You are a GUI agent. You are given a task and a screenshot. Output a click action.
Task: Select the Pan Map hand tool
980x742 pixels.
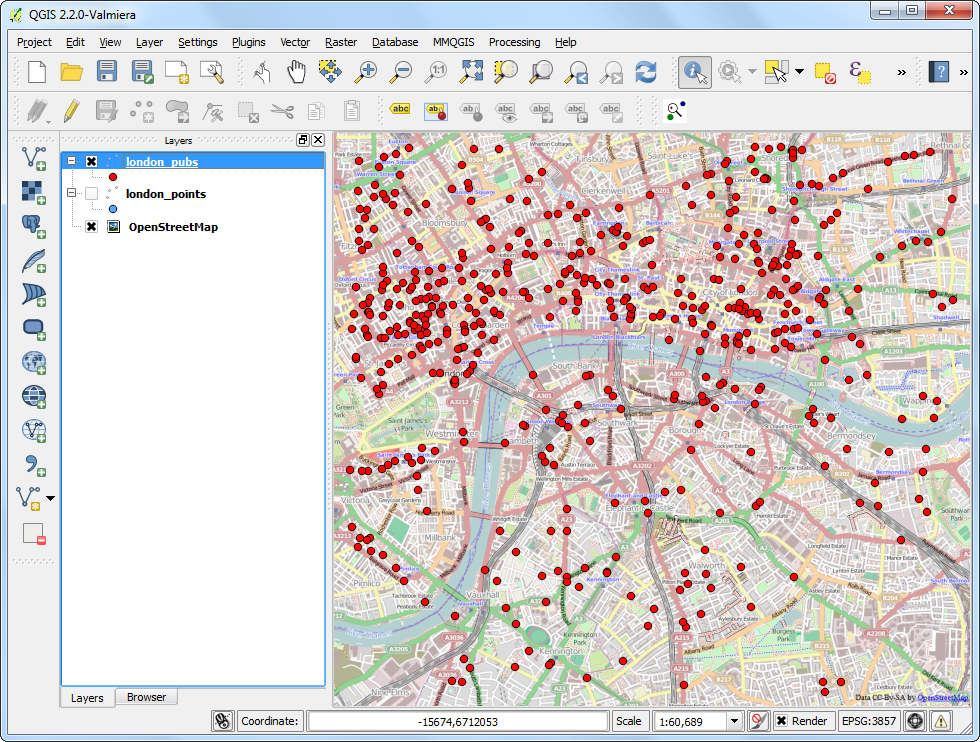[296, 72]
